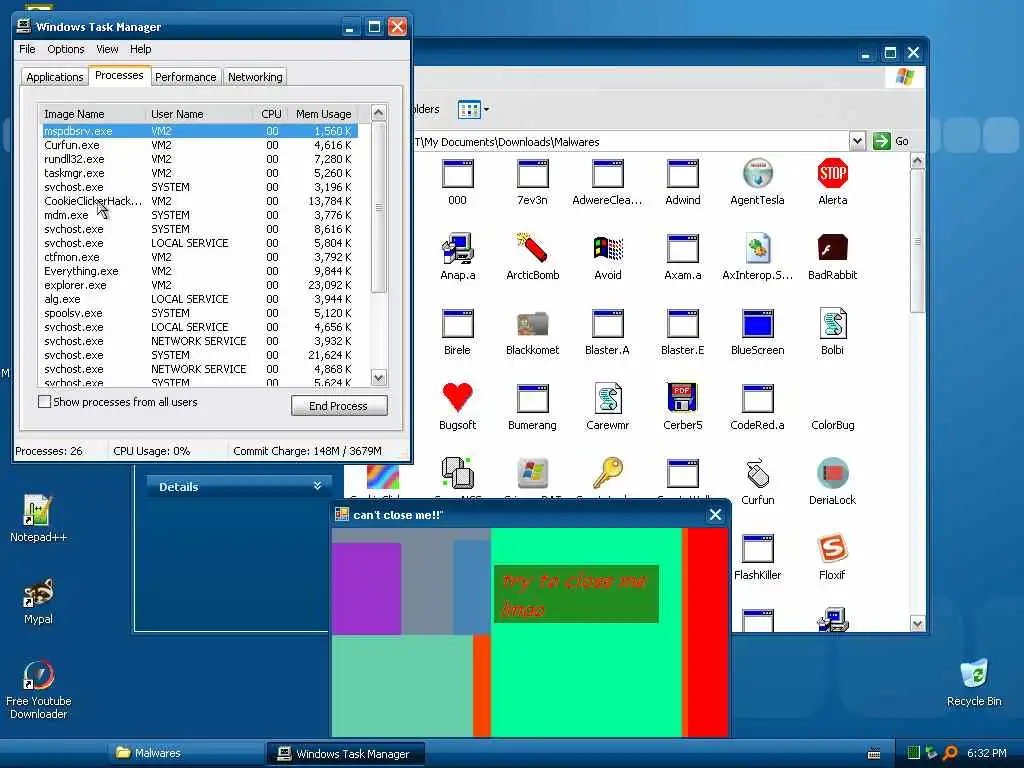Switch to the Performance tab

click(x=185, y=77)
